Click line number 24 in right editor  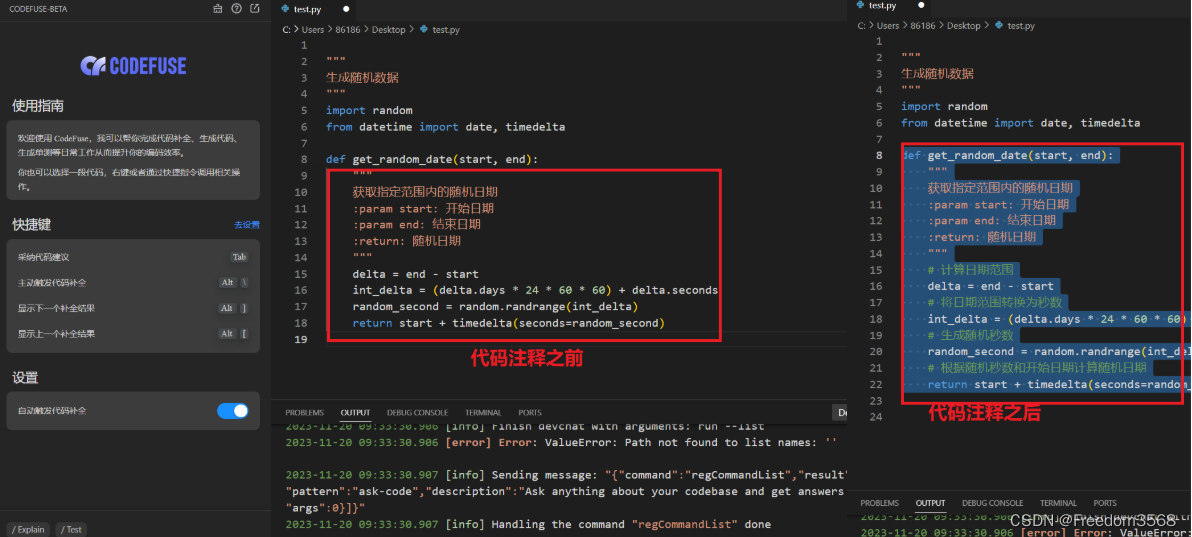(x=876, y=416)
